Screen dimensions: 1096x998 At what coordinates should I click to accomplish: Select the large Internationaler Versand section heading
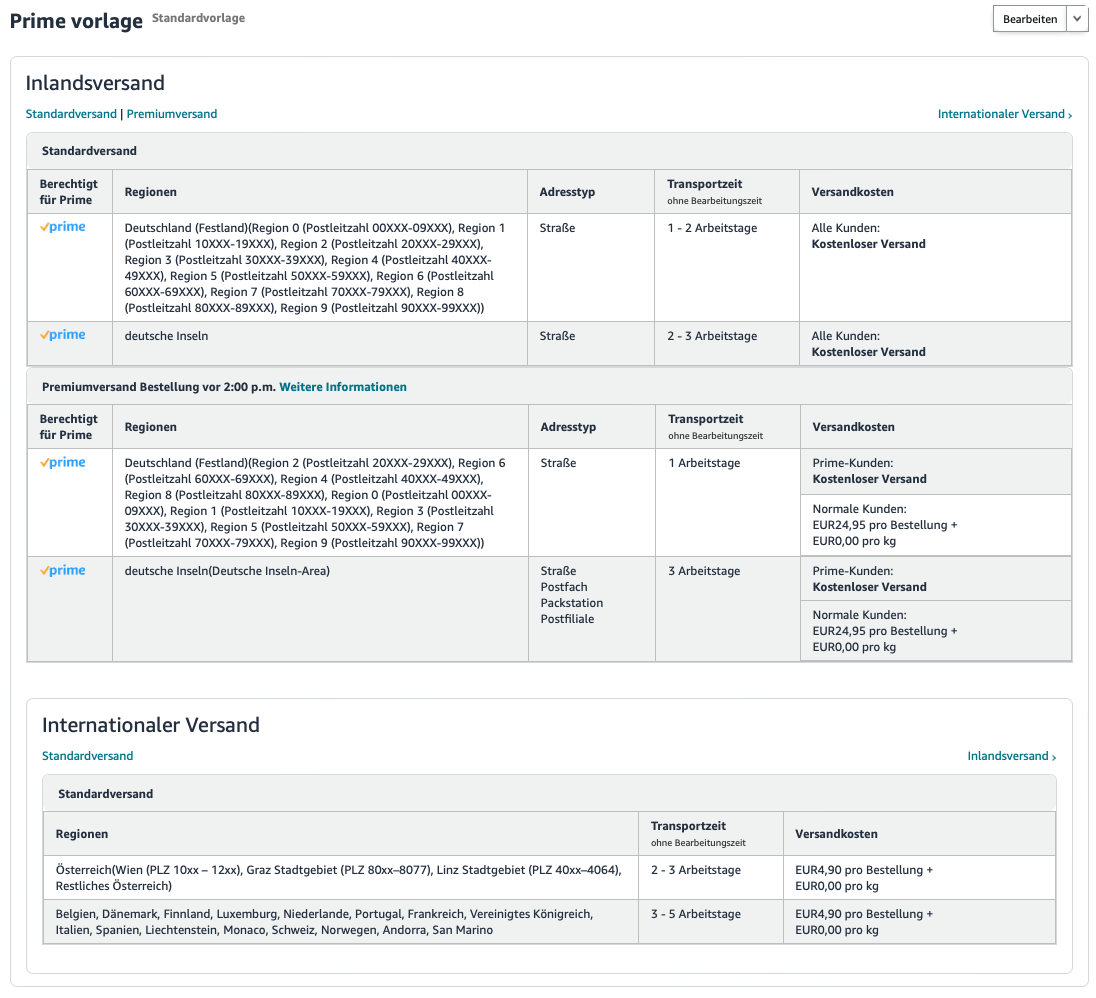pos(151,725)
